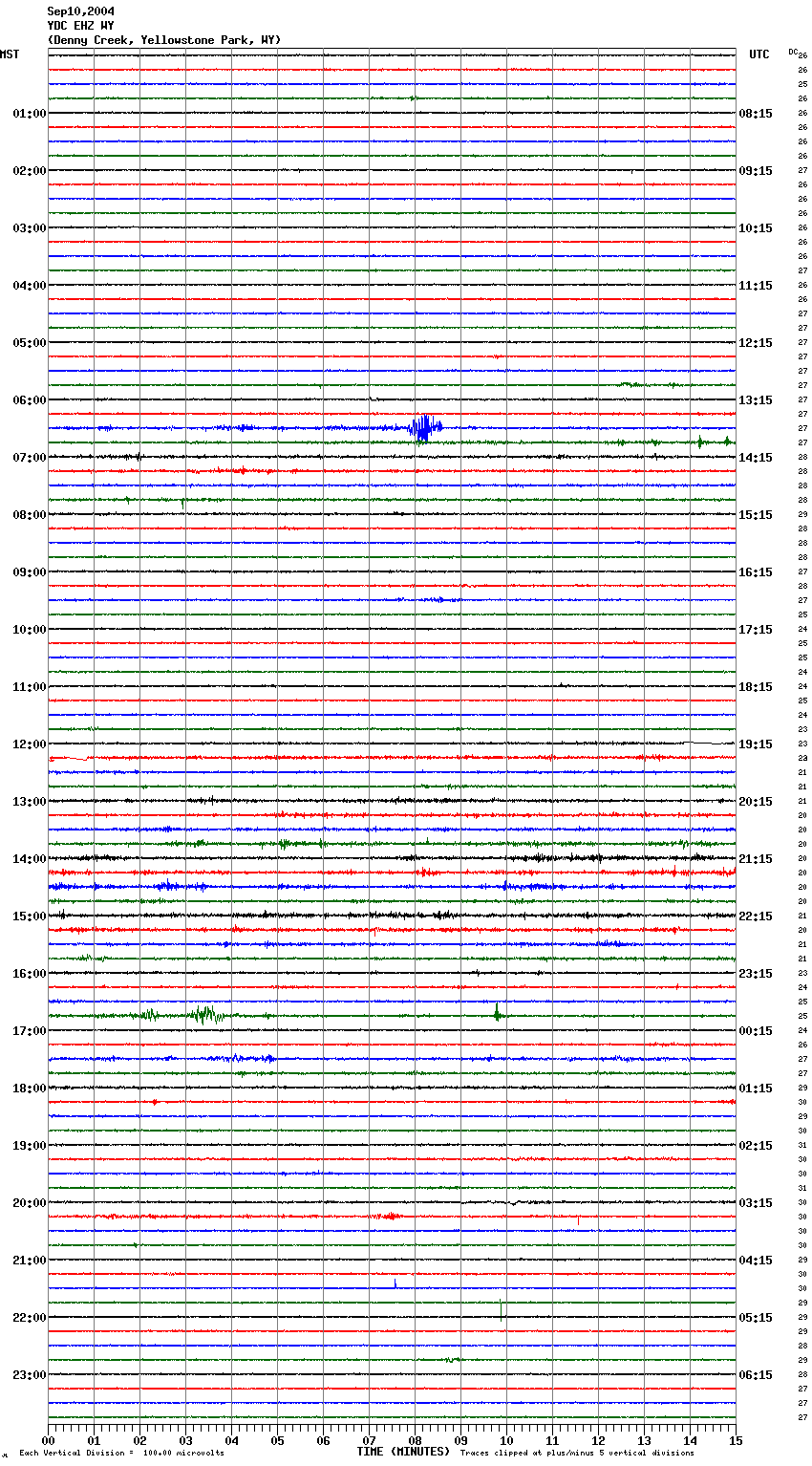Click the DC column header

point(792,52)
